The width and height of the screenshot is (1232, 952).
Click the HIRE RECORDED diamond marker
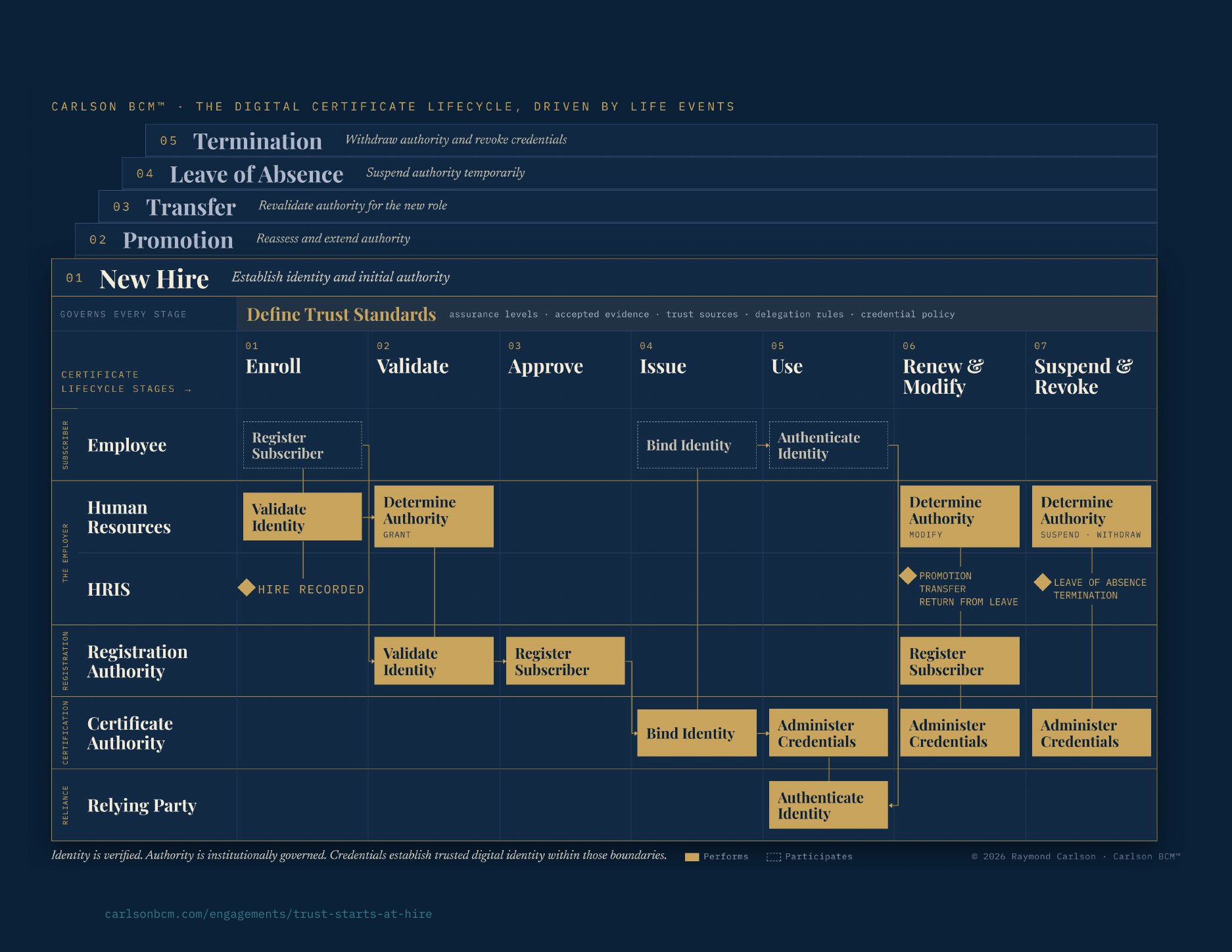tap(247, 587)
